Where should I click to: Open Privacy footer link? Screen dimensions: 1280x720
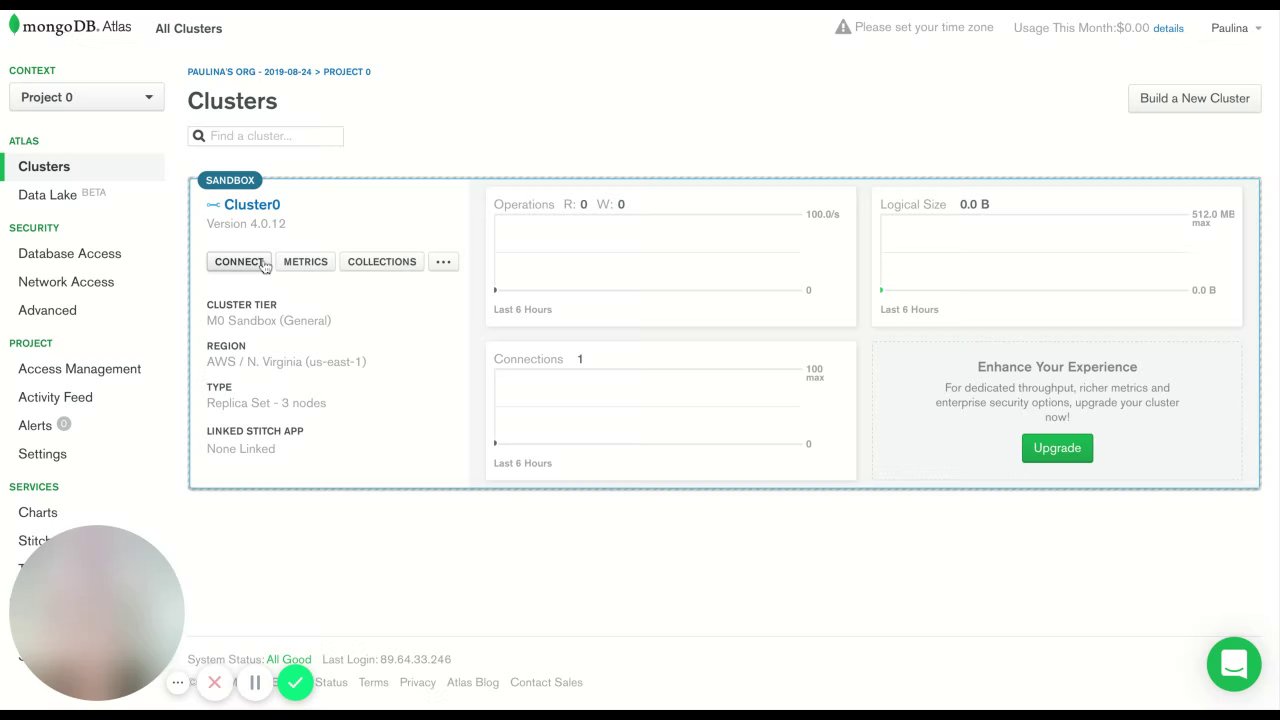[x=417, y=683]
